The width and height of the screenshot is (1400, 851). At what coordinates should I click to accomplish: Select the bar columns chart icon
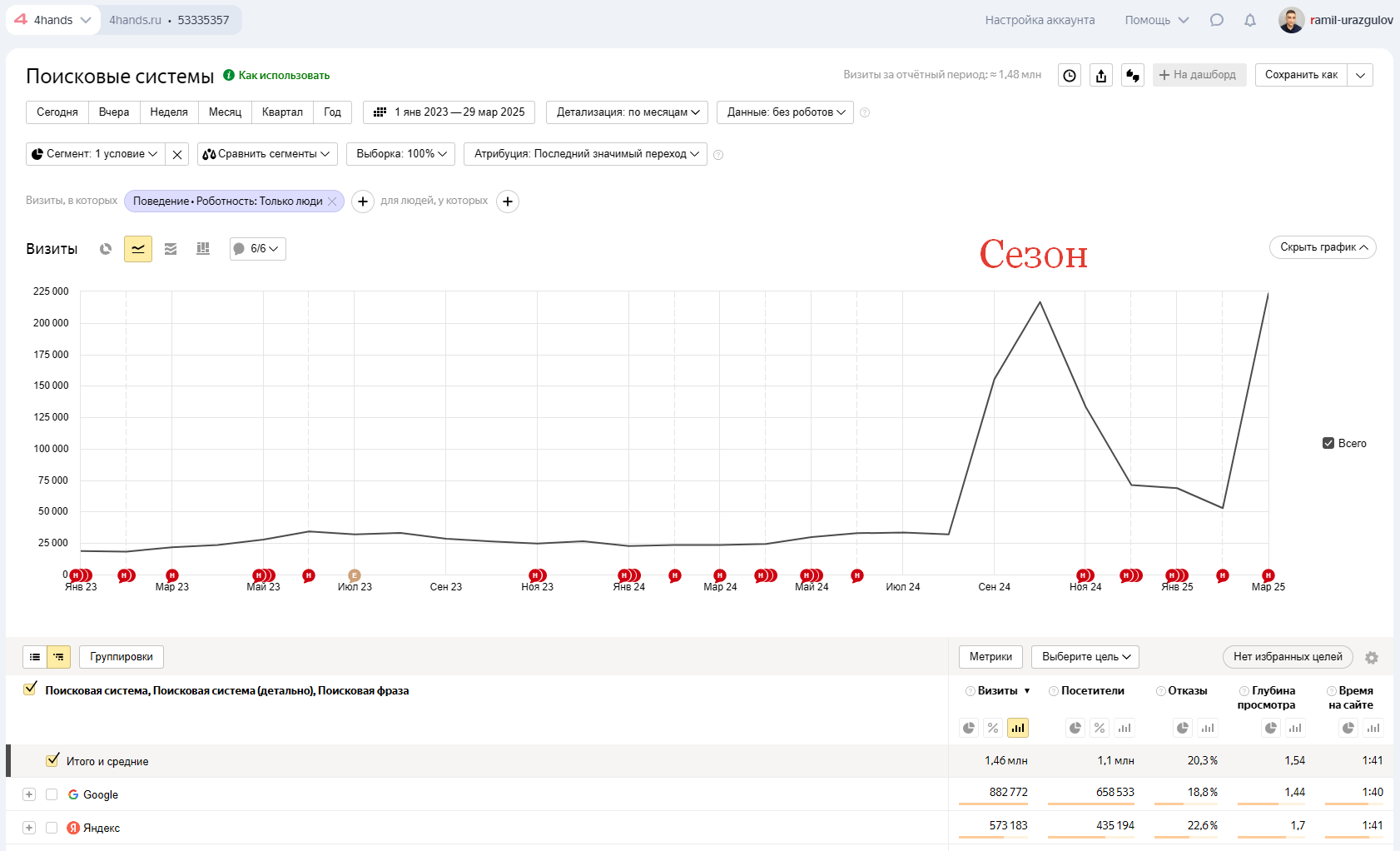(x=203, y=249)
